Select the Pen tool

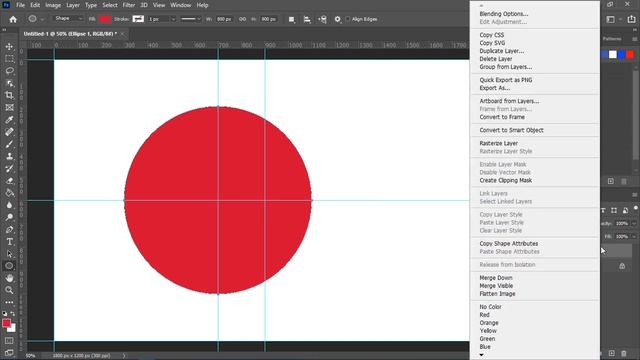click(x=9, y=229)
